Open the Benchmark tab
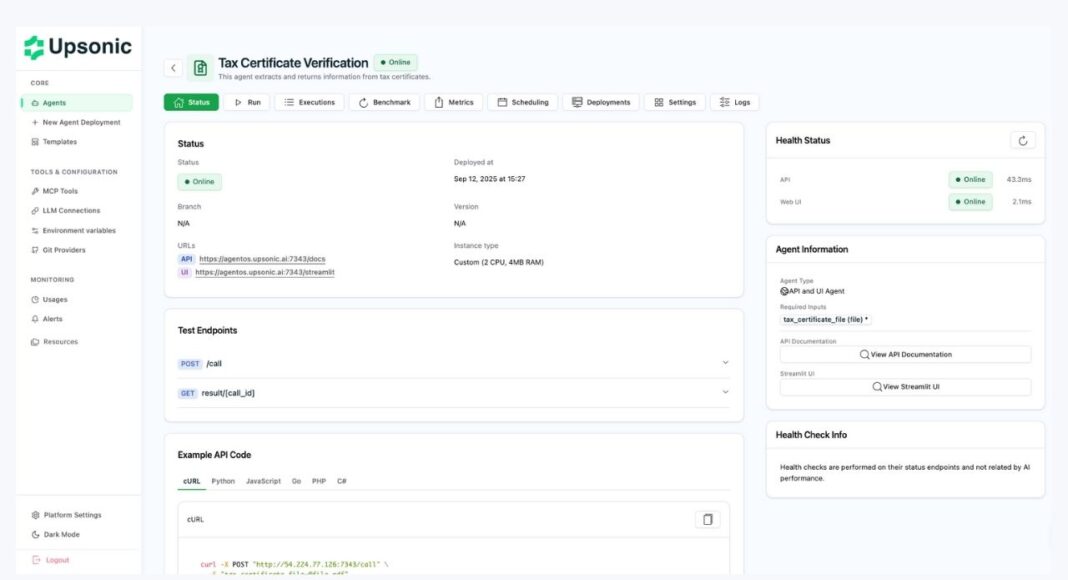 384,102
